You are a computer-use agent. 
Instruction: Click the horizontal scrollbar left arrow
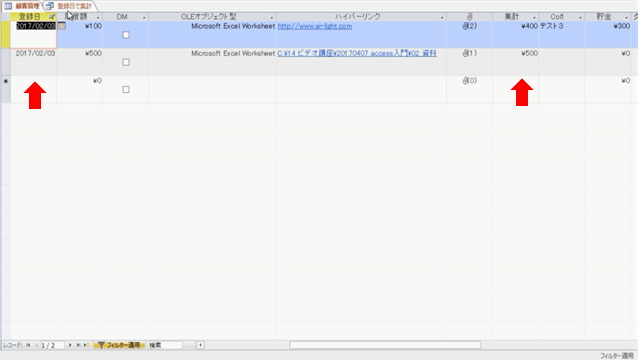click(x=200, y=345)
